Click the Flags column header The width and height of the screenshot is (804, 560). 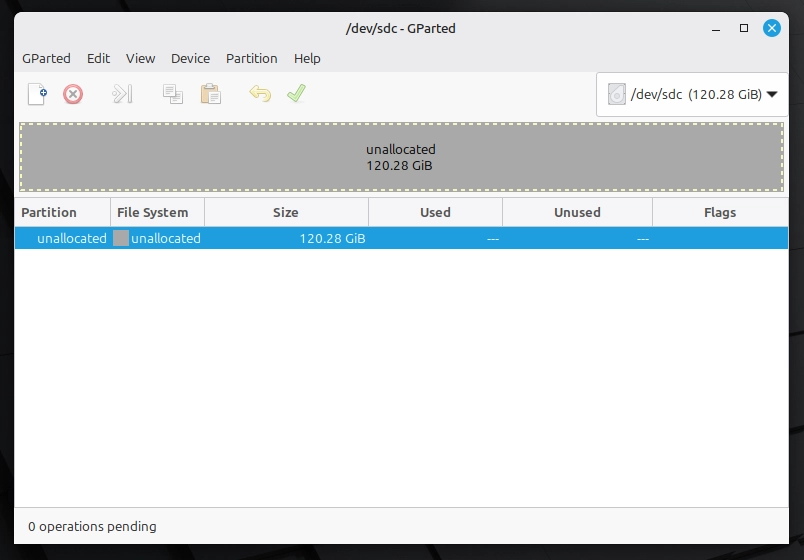click(x=720, y=212)
